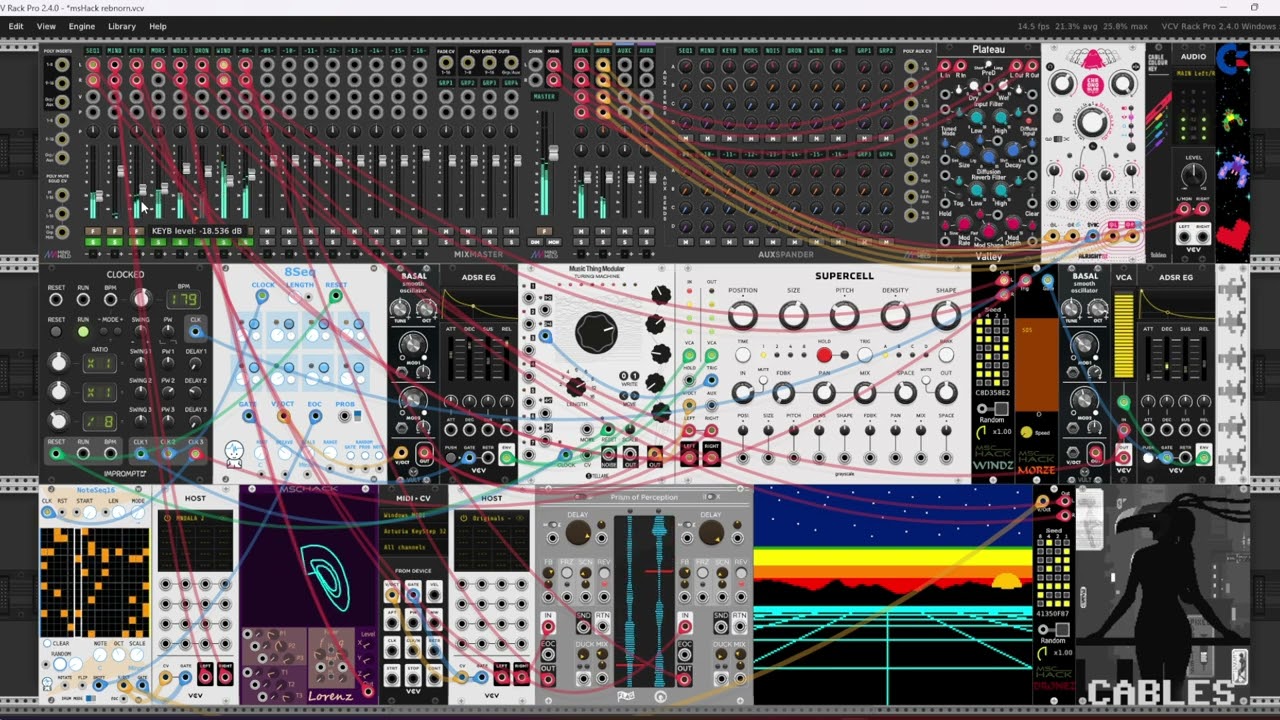
Task: Toggle the red HOLD button on Supercell
Action: click(824, 355)
